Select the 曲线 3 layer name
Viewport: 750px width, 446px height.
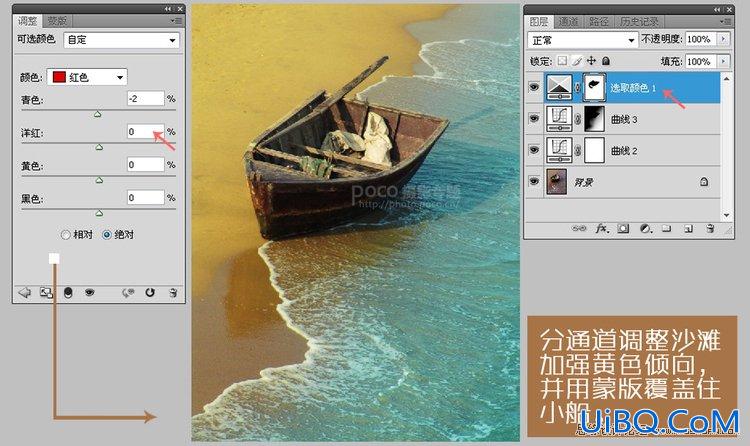624,120
